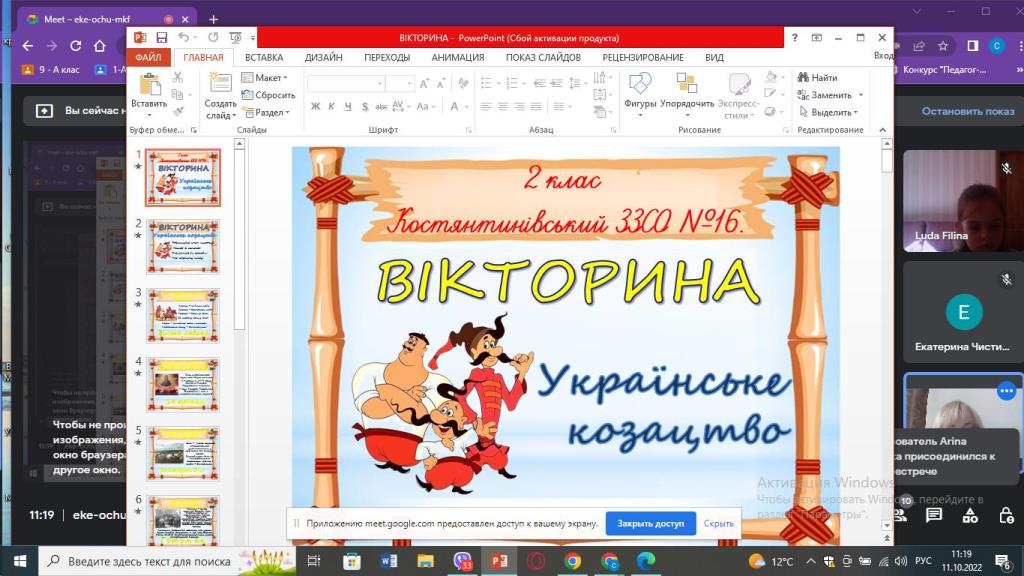Open the Windows Start menu
Image resolution: width=1024 pixels, height=576 pixels.
point(20,561)
